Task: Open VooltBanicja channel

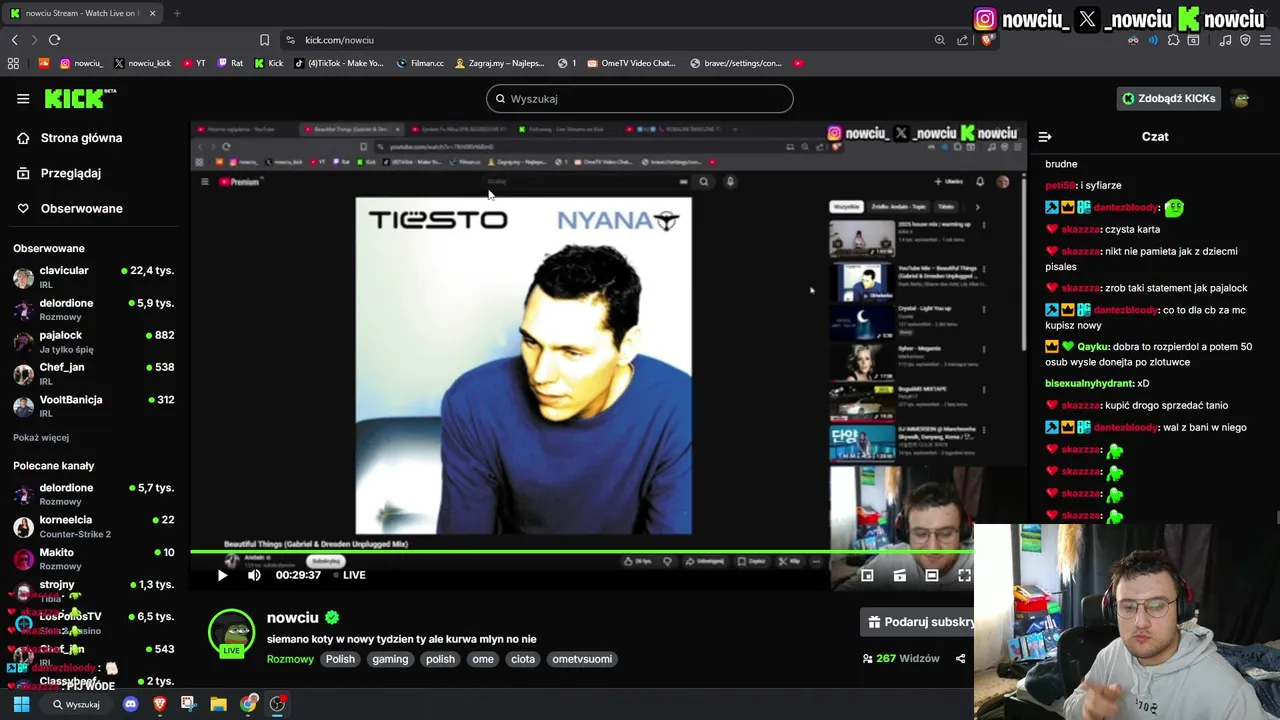Action: pos(93,406)
